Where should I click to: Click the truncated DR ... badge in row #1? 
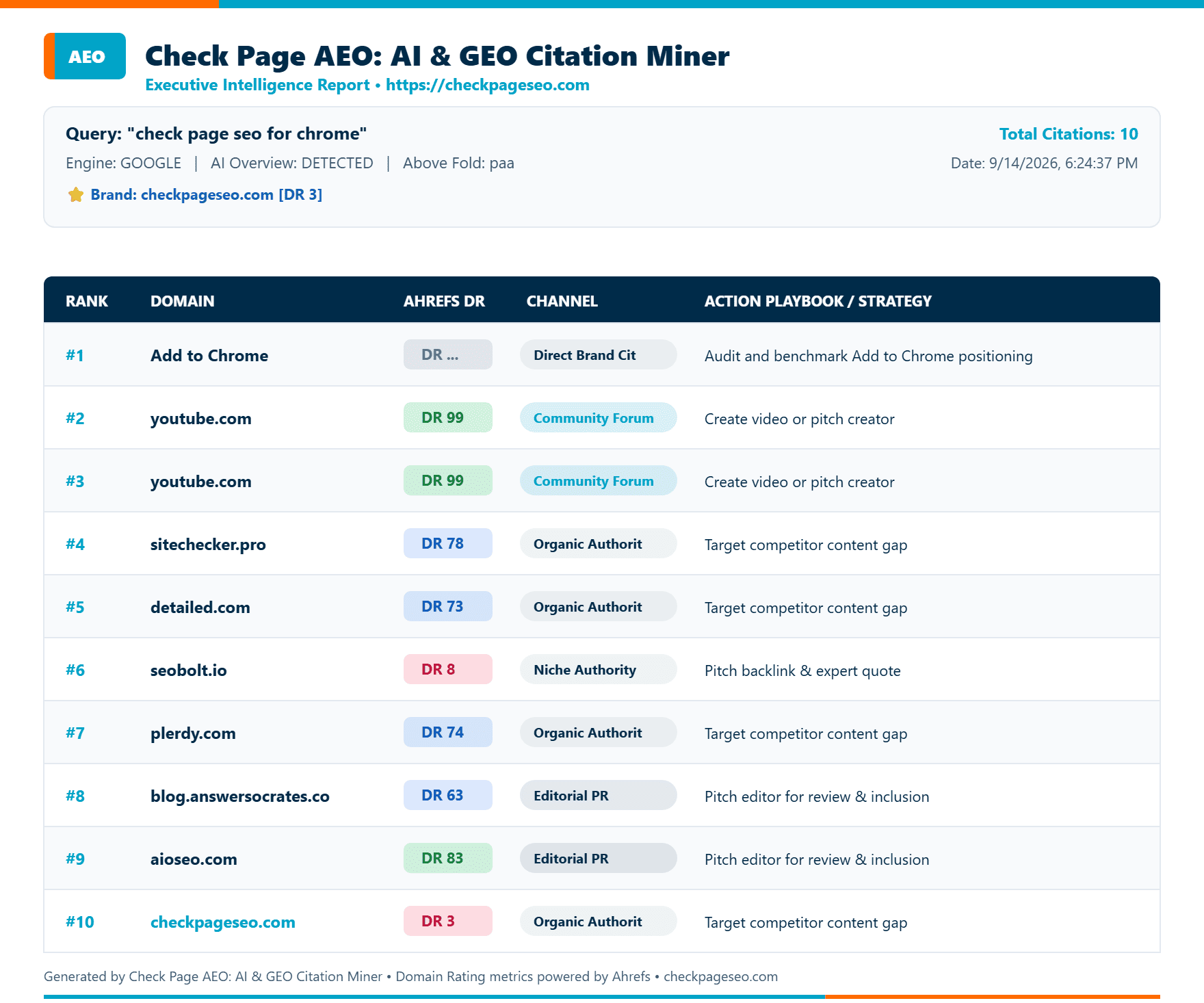coord(447,354)
